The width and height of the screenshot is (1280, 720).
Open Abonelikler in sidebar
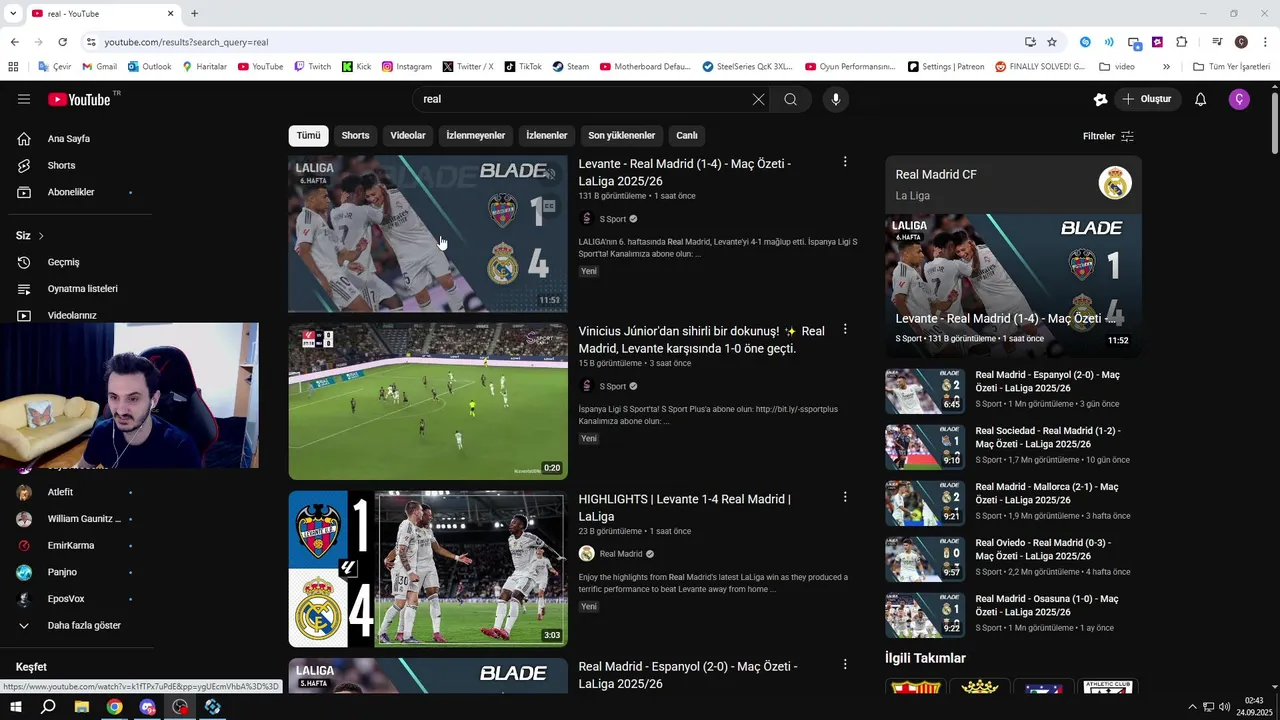71,192
